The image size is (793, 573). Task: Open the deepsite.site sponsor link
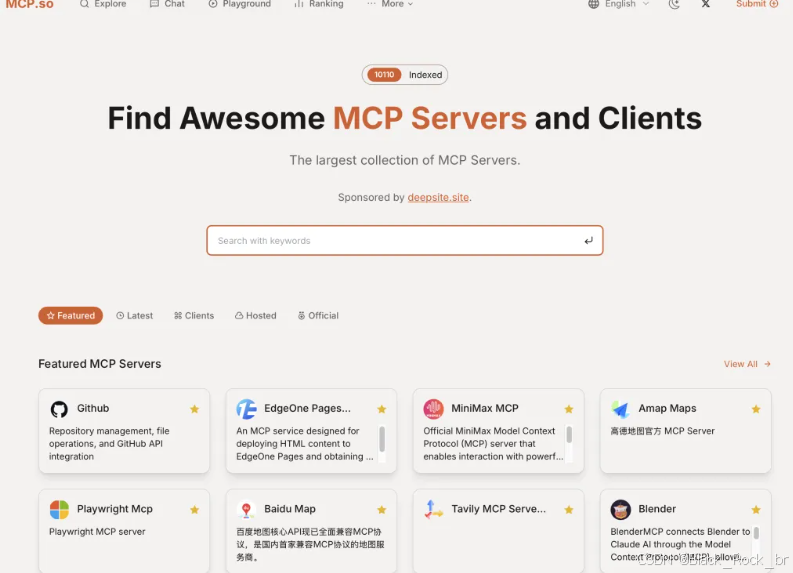(x=438, y=197)
